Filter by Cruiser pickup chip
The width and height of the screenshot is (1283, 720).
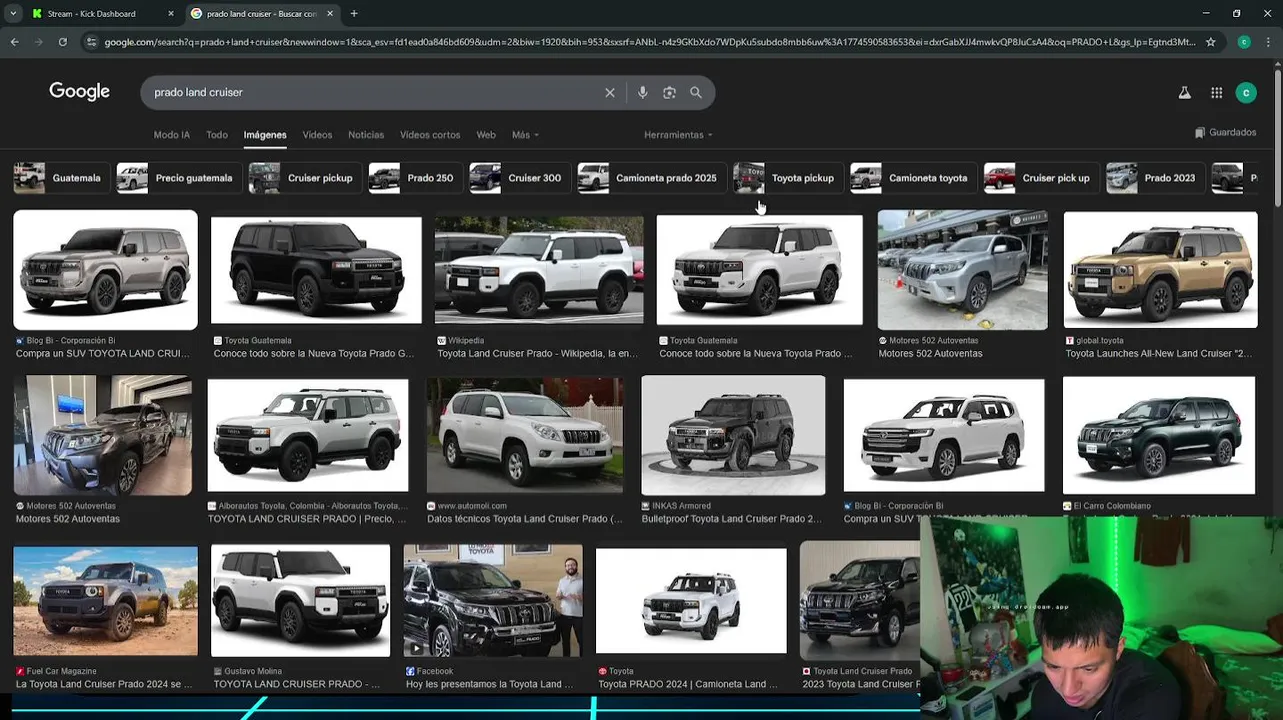point(303,178)
